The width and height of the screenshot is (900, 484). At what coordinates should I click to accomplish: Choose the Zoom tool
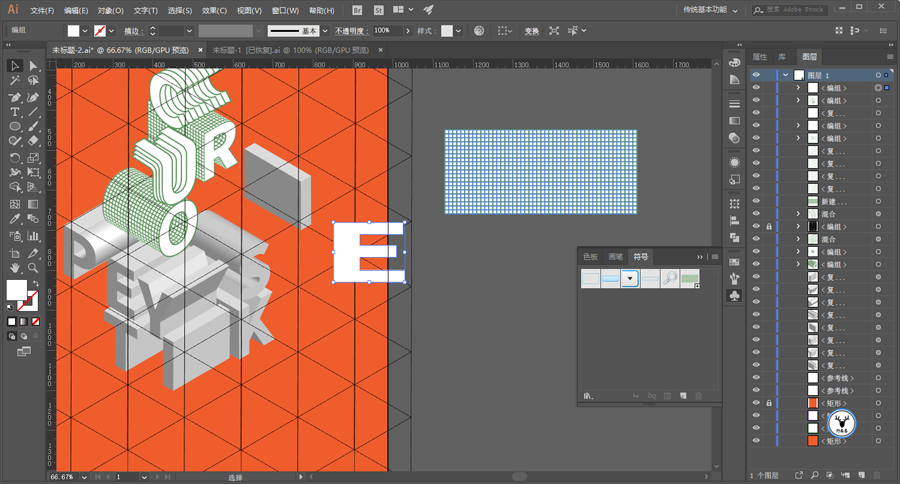[x=33, y=268]
